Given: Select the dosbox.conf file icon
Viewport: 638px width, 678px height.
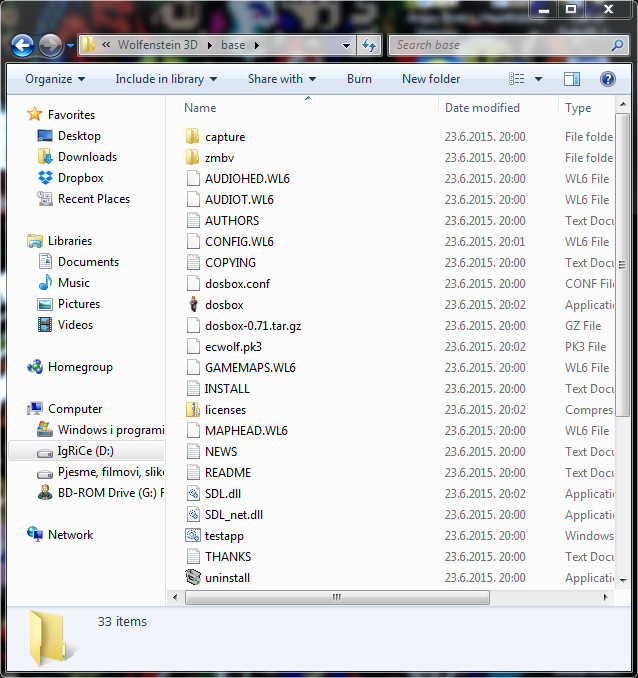Looking at the screenshot, I should 192,284.
